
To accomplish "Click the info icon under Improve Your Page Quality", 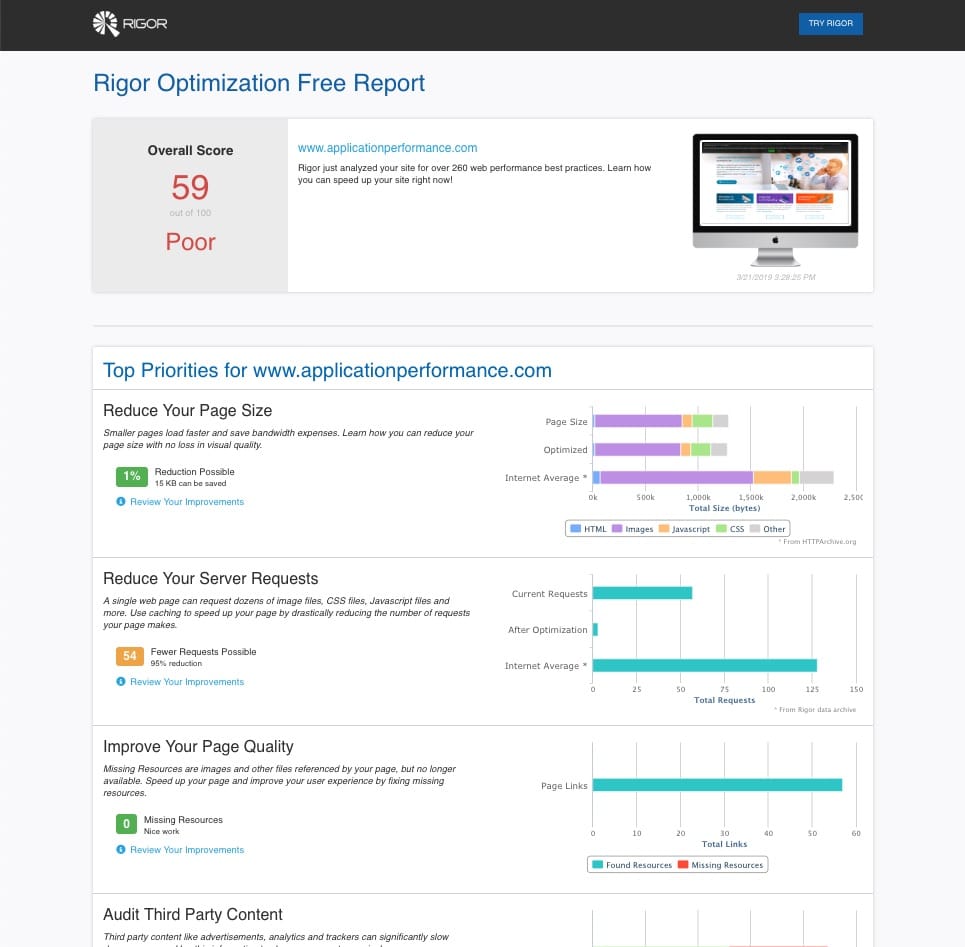I will [x=121, y=849].
